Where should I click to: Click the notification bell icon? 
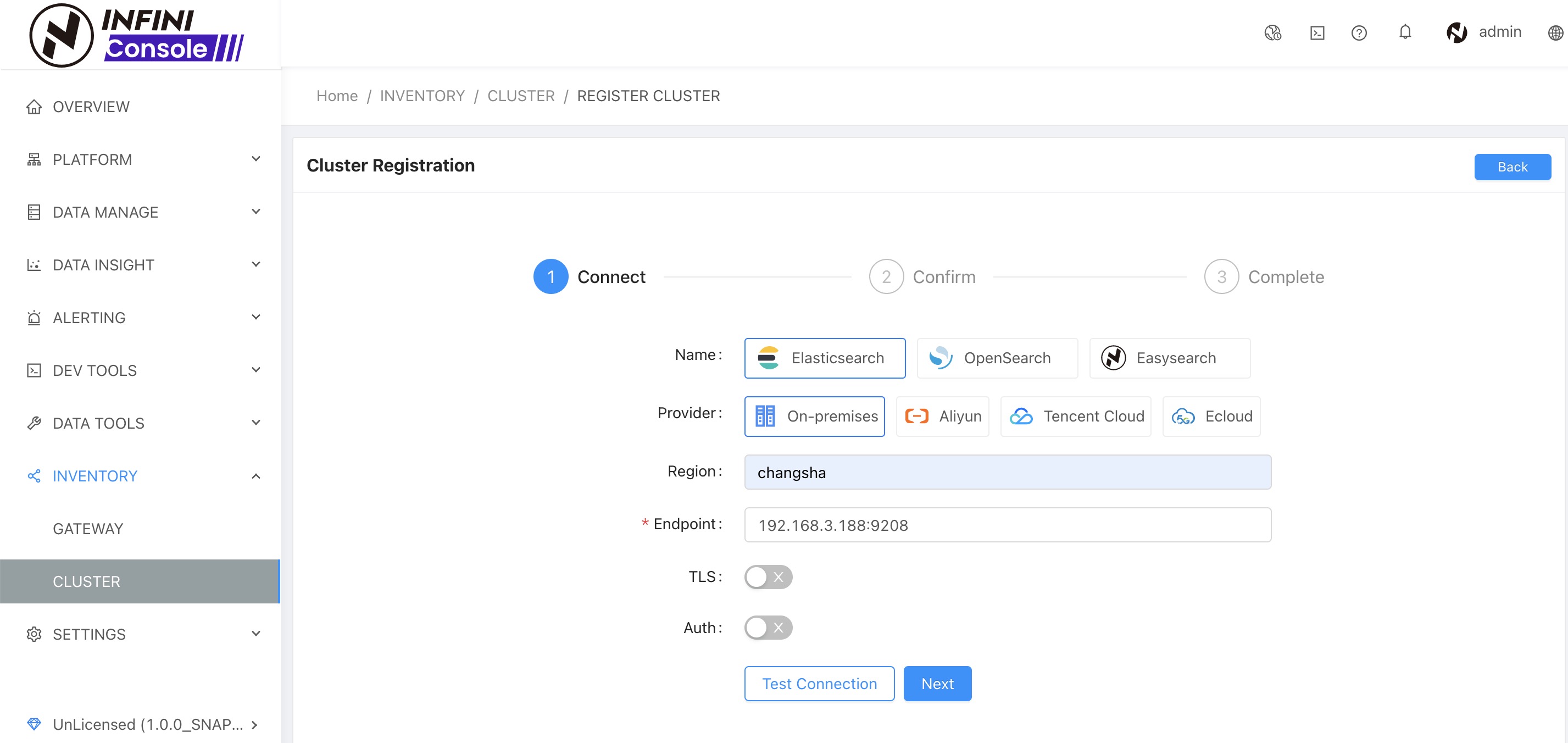(1404, 32)
